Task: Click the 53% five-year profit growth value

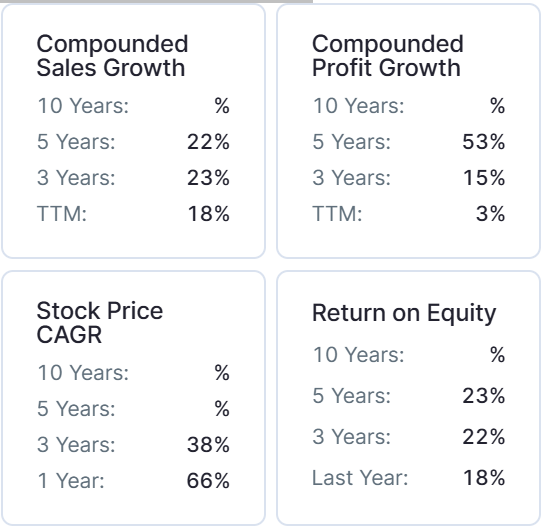Action: point(483,142)
